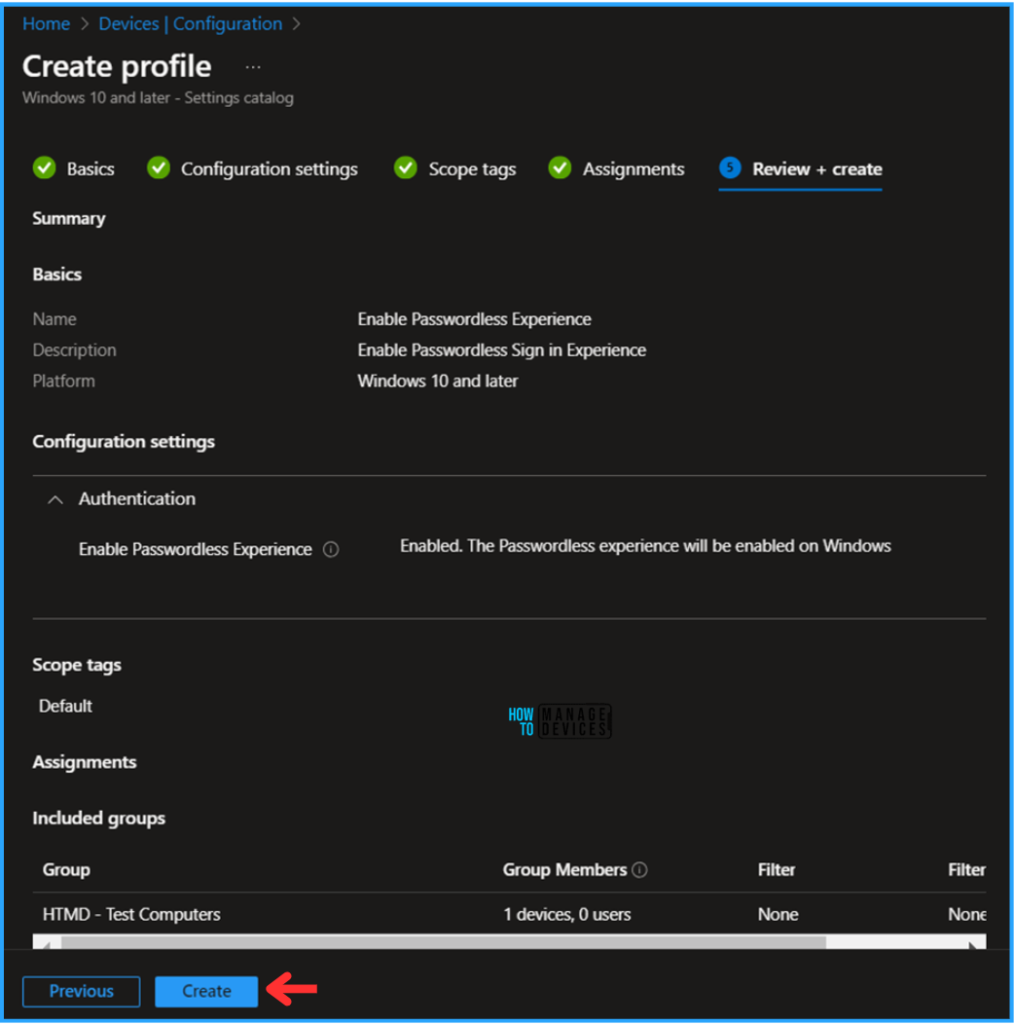Click the '1 devices, 0 users' cell

coord(567,914)
